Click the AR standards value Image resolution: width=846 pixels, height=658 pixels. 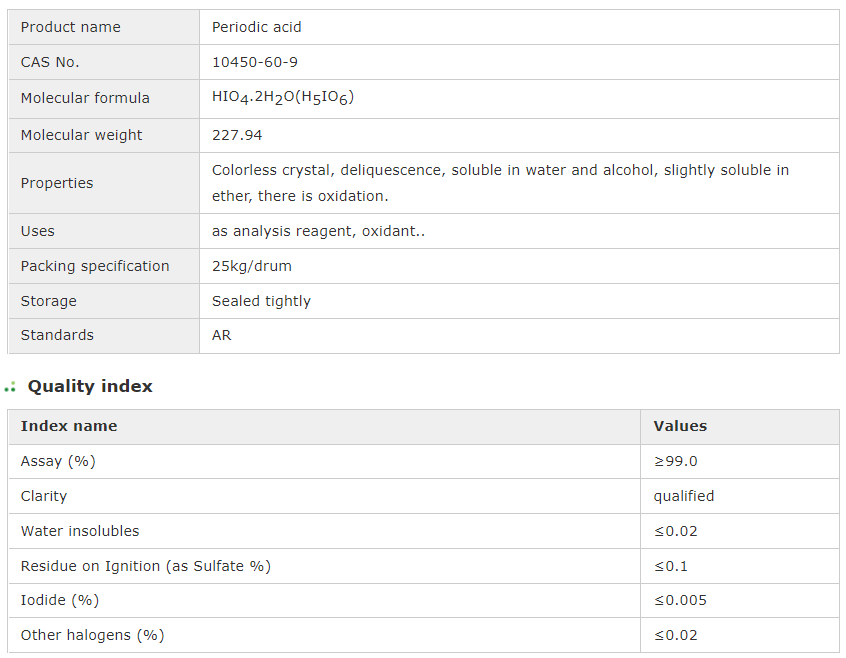221,335
